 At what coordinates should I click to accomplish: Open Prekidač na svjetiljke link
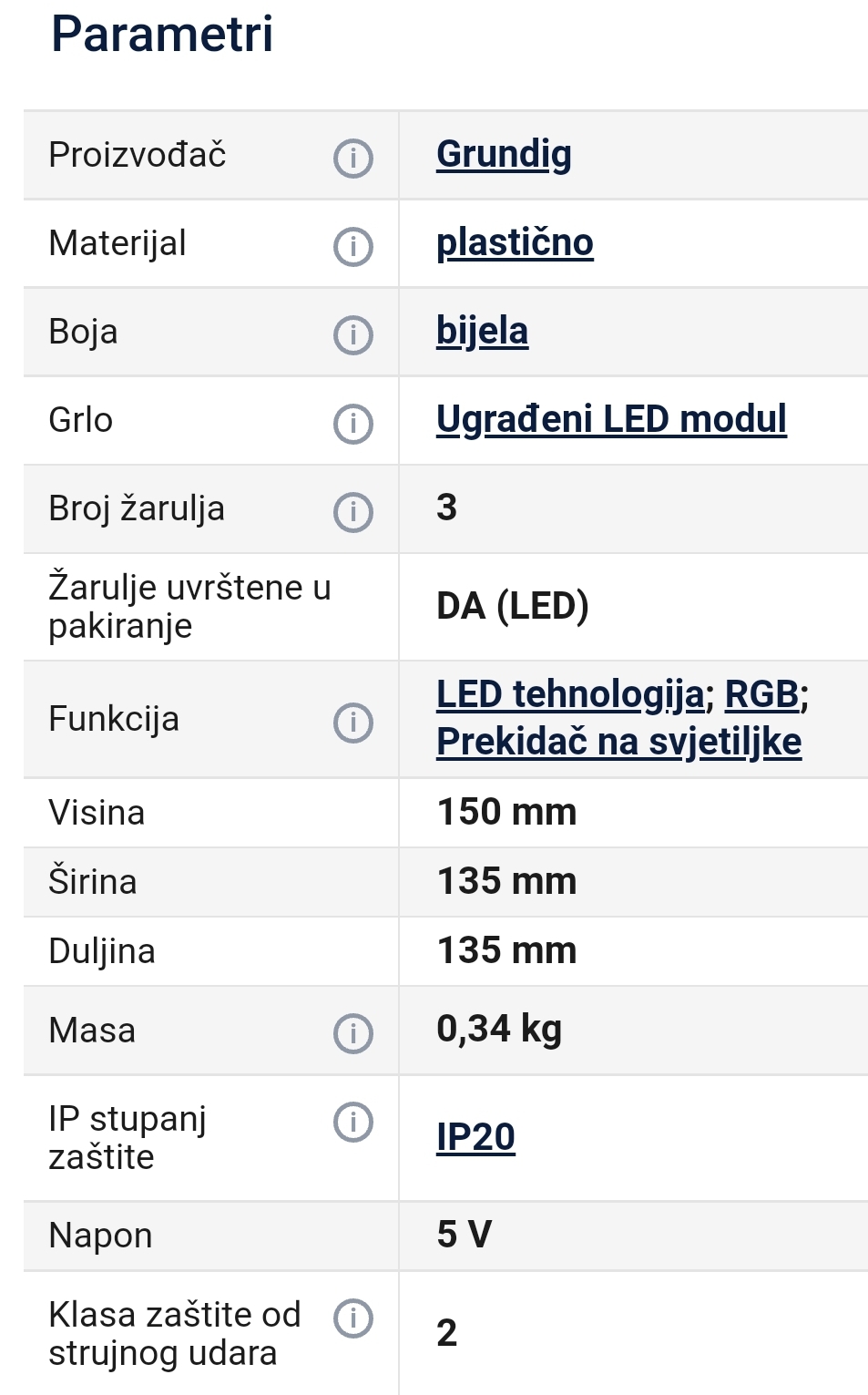click(619, 742)
